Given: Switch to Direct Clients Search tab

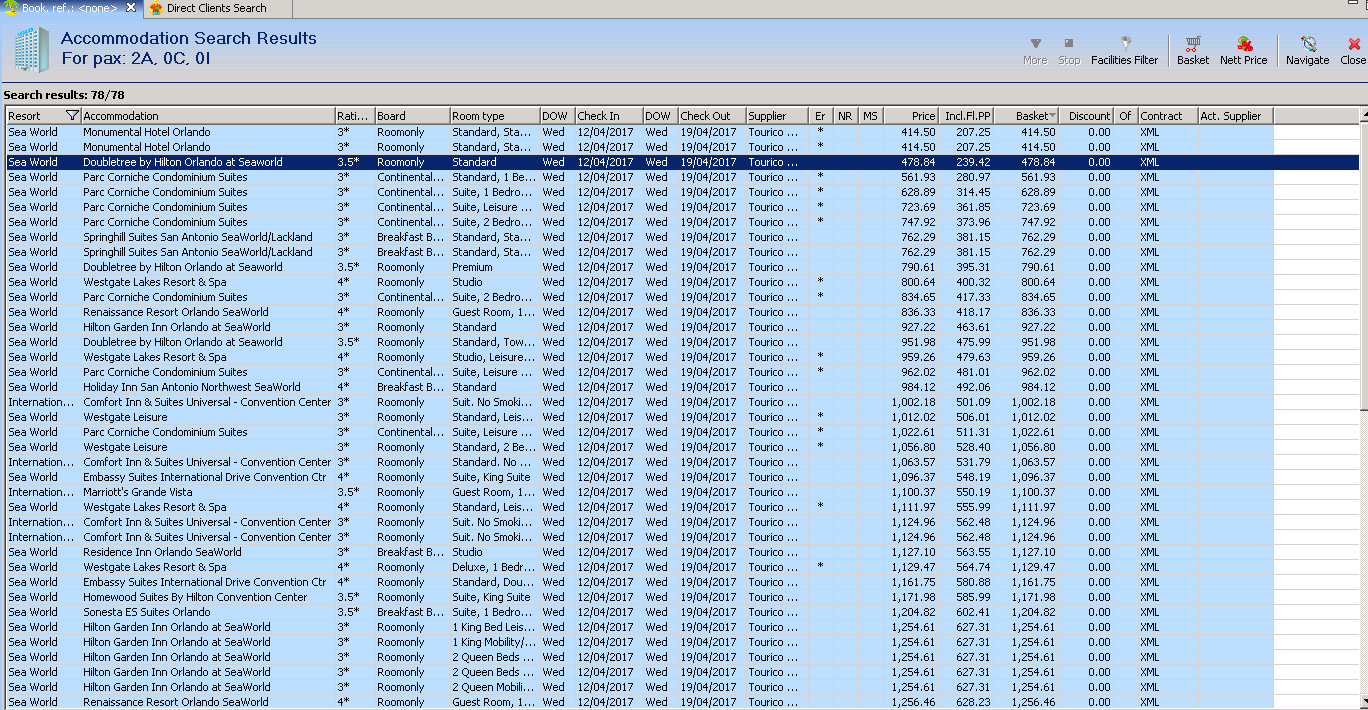Looking at the screenshot, I should 217,8.
